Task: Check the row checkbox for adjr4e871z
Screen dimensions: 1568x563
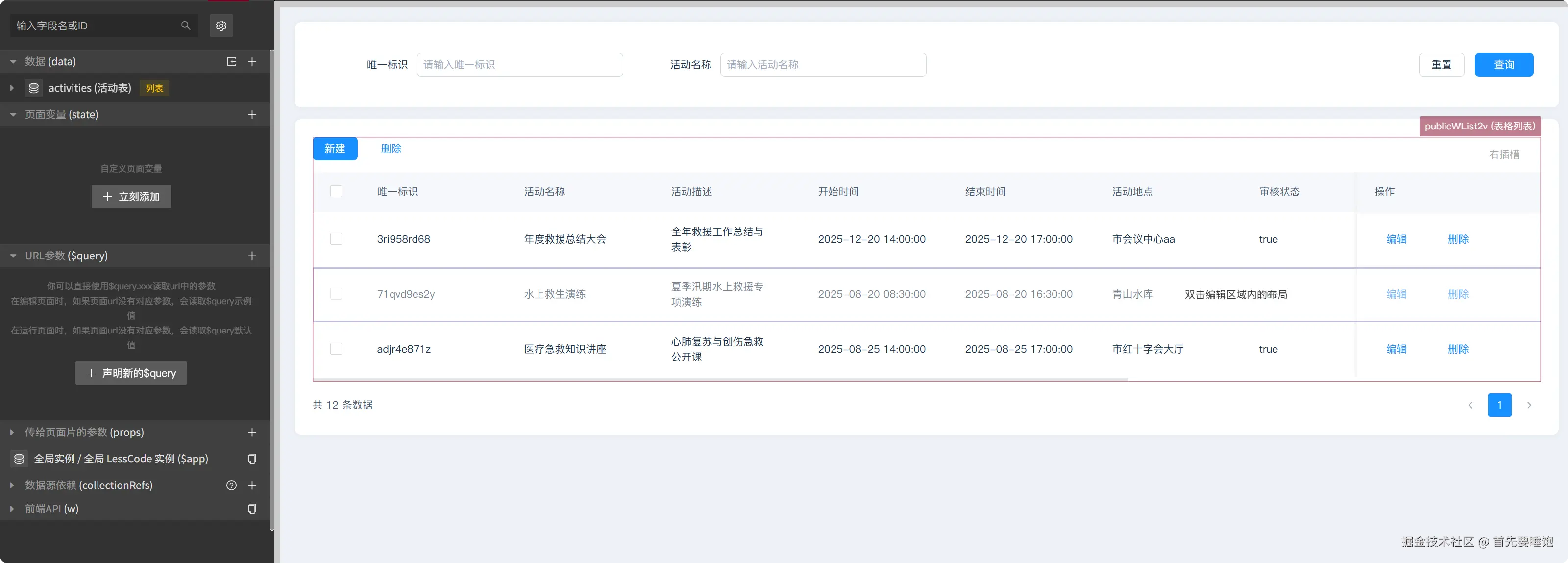Action: pyautogui.click(x=336, y=349)
